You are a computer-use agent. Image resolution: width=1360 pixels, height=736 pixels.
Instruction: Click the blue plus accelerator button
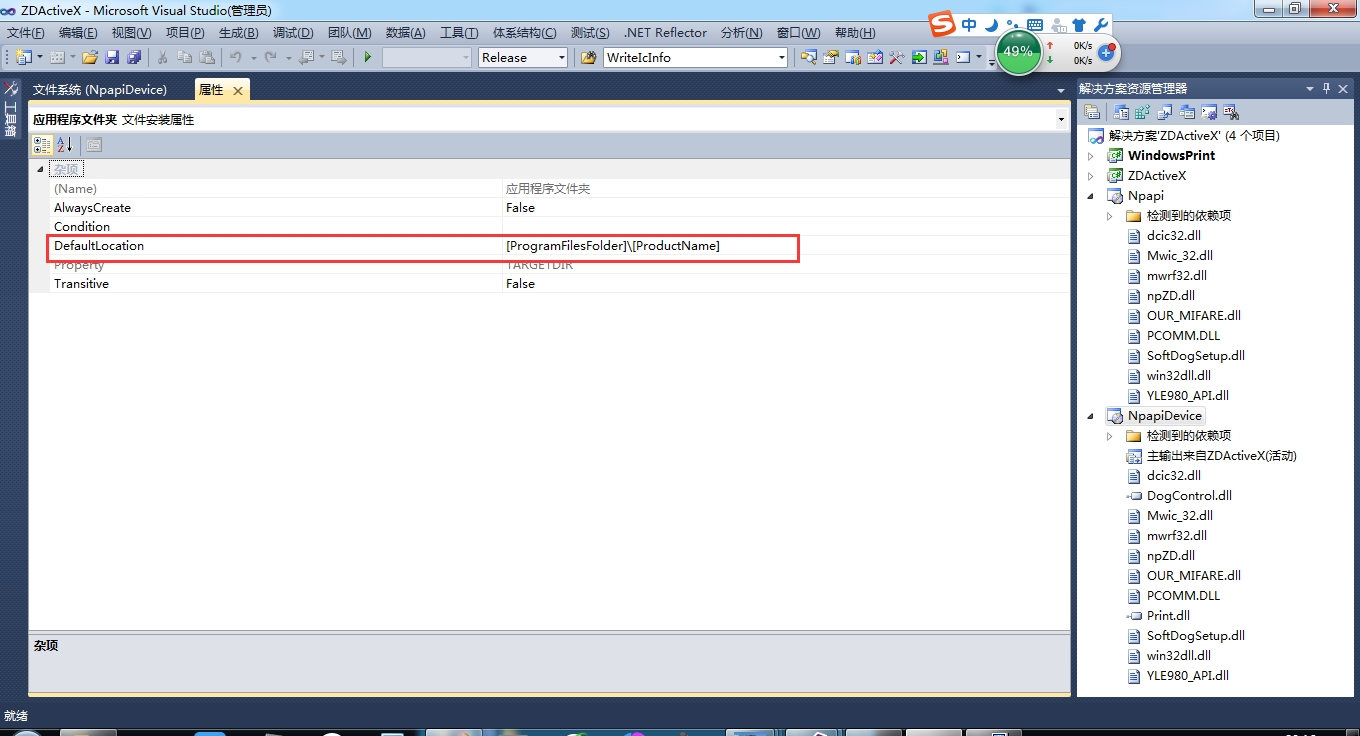click(x=1106, y=51)
